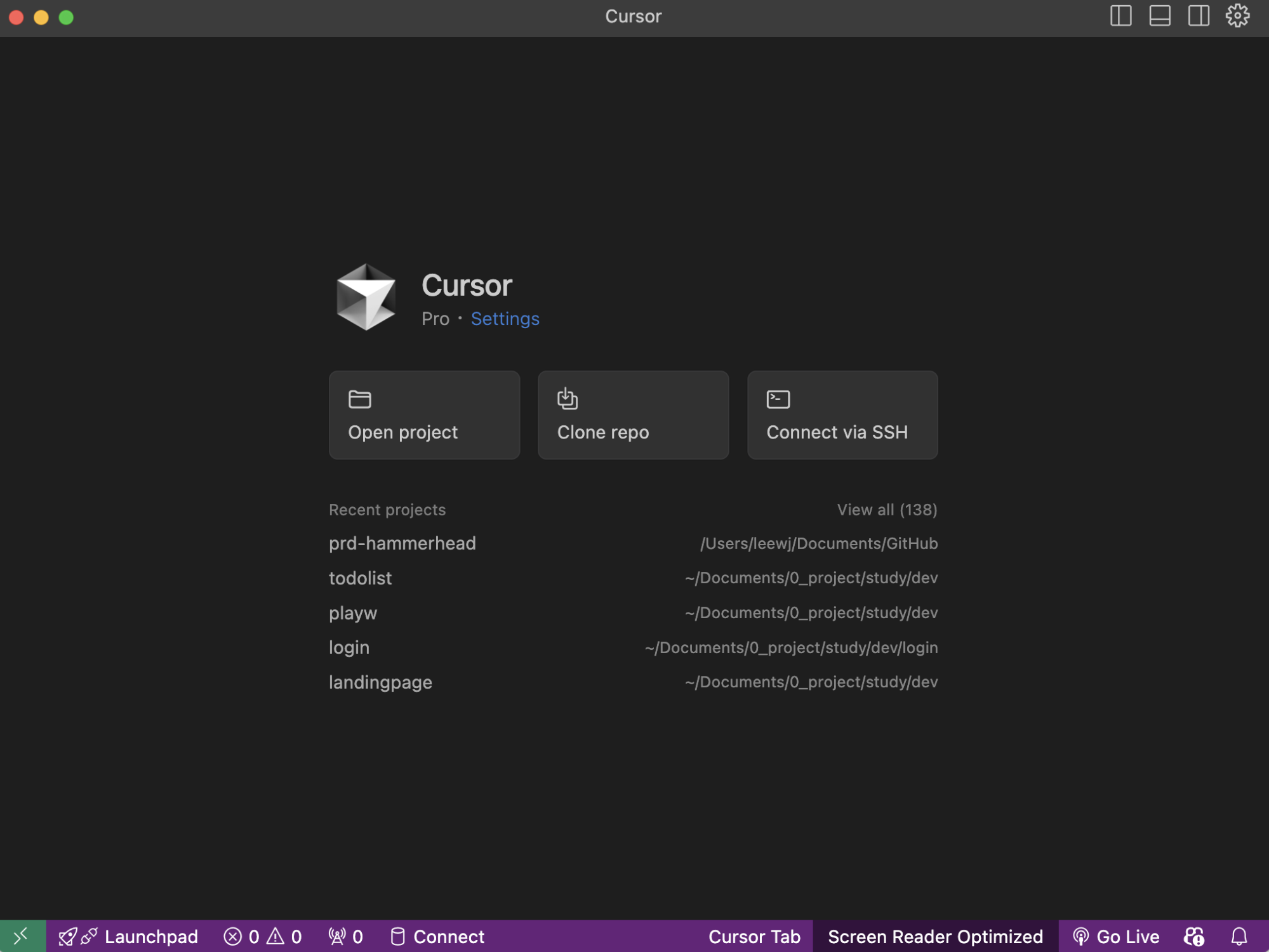Viewport: 1269px width, 952px height.
Task: Click the forwarded ports antenna icon
Action: tap(337, 937)
